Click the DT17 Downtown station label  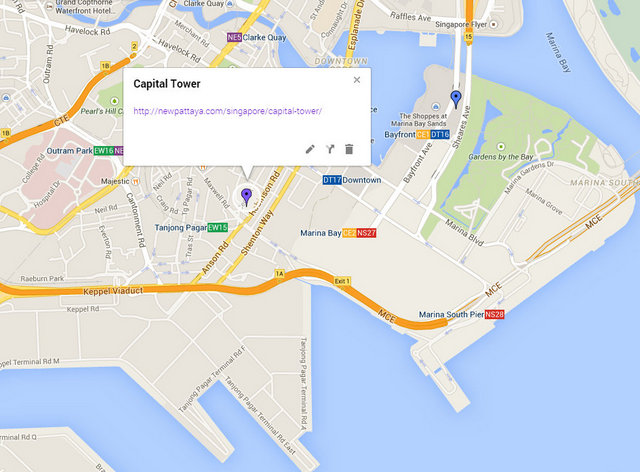(x=352, y=180)
